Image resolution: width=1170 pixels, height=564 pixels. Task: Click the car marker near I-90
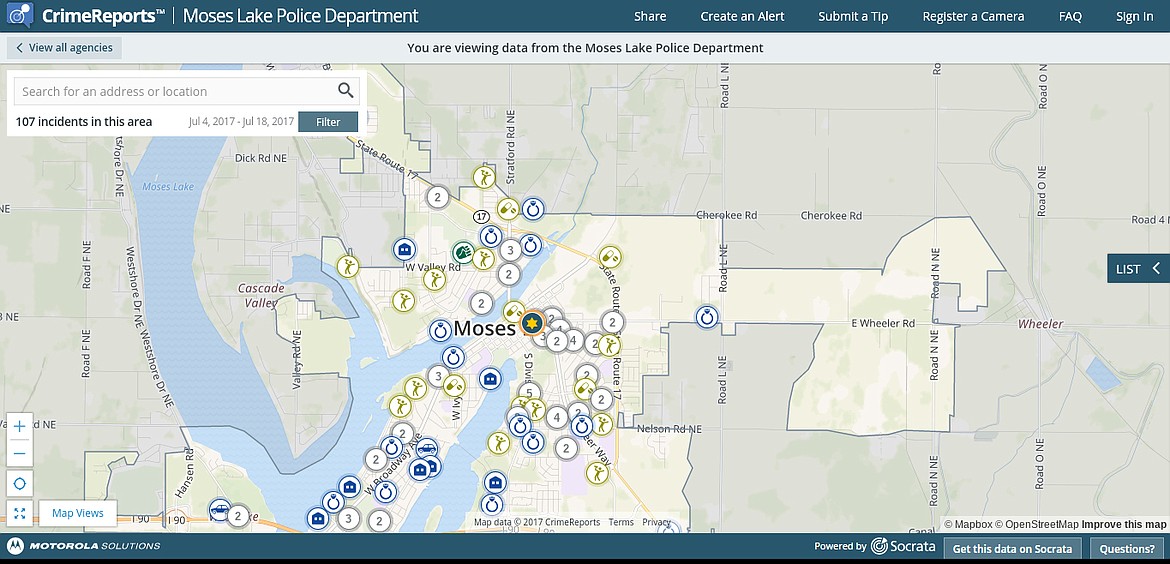click(x=219, y=511)
